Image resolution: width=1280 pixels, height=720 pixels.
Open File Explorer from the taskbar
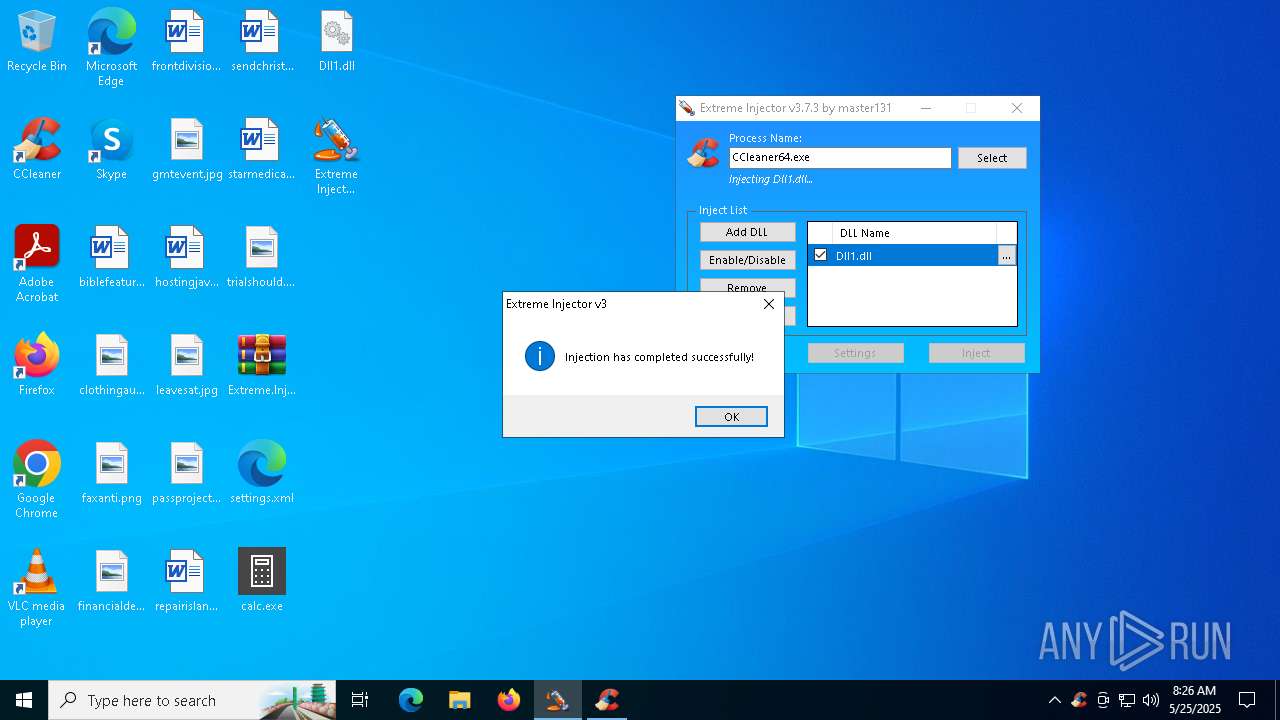[459, 700]
